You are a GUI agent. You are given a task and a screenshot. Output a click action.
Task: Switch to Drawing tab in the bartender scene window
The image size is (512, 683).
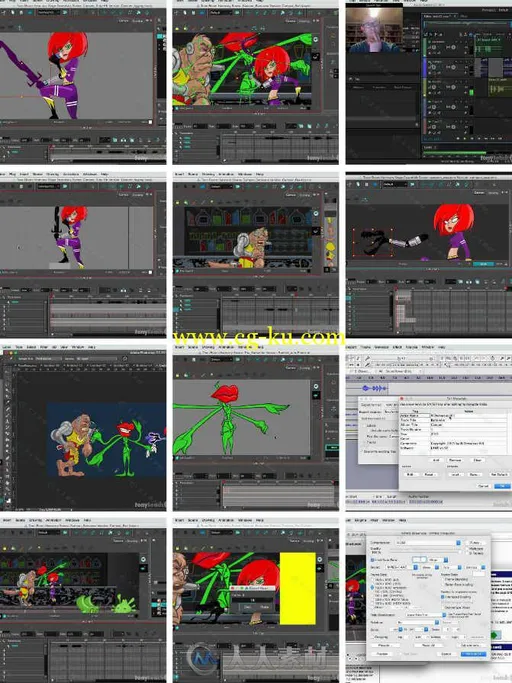click(x=305, y=195)
